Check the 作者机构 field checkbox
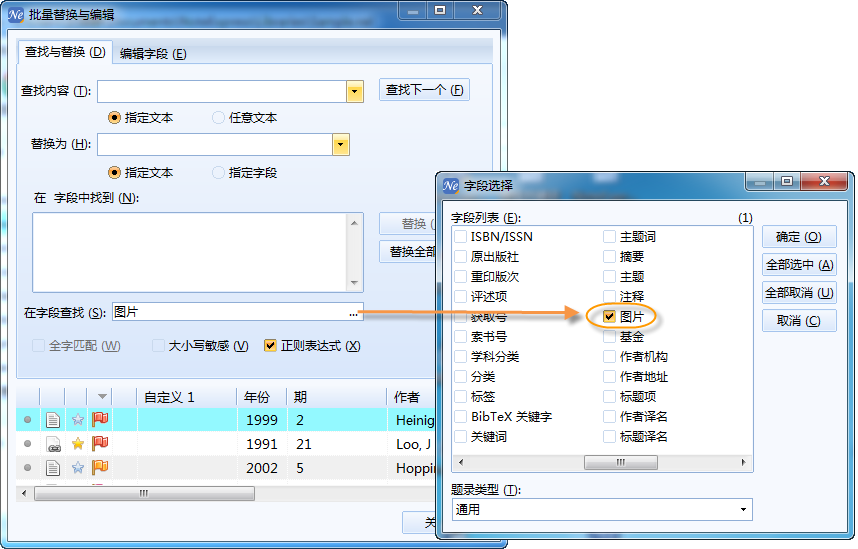This screenshot has height=549, width=858. (610, 356)
